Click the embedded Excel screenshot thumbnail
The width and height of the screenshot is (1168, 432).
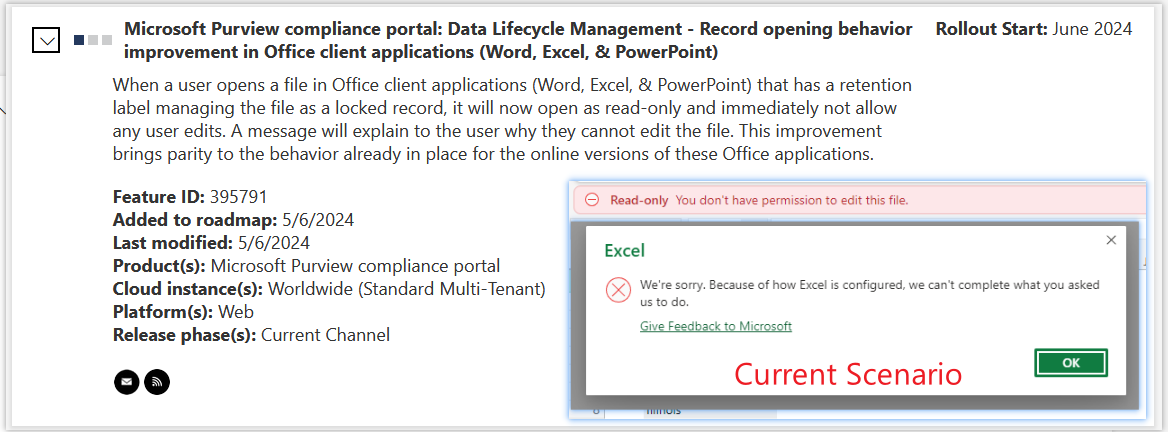click(x=857, y=299)
